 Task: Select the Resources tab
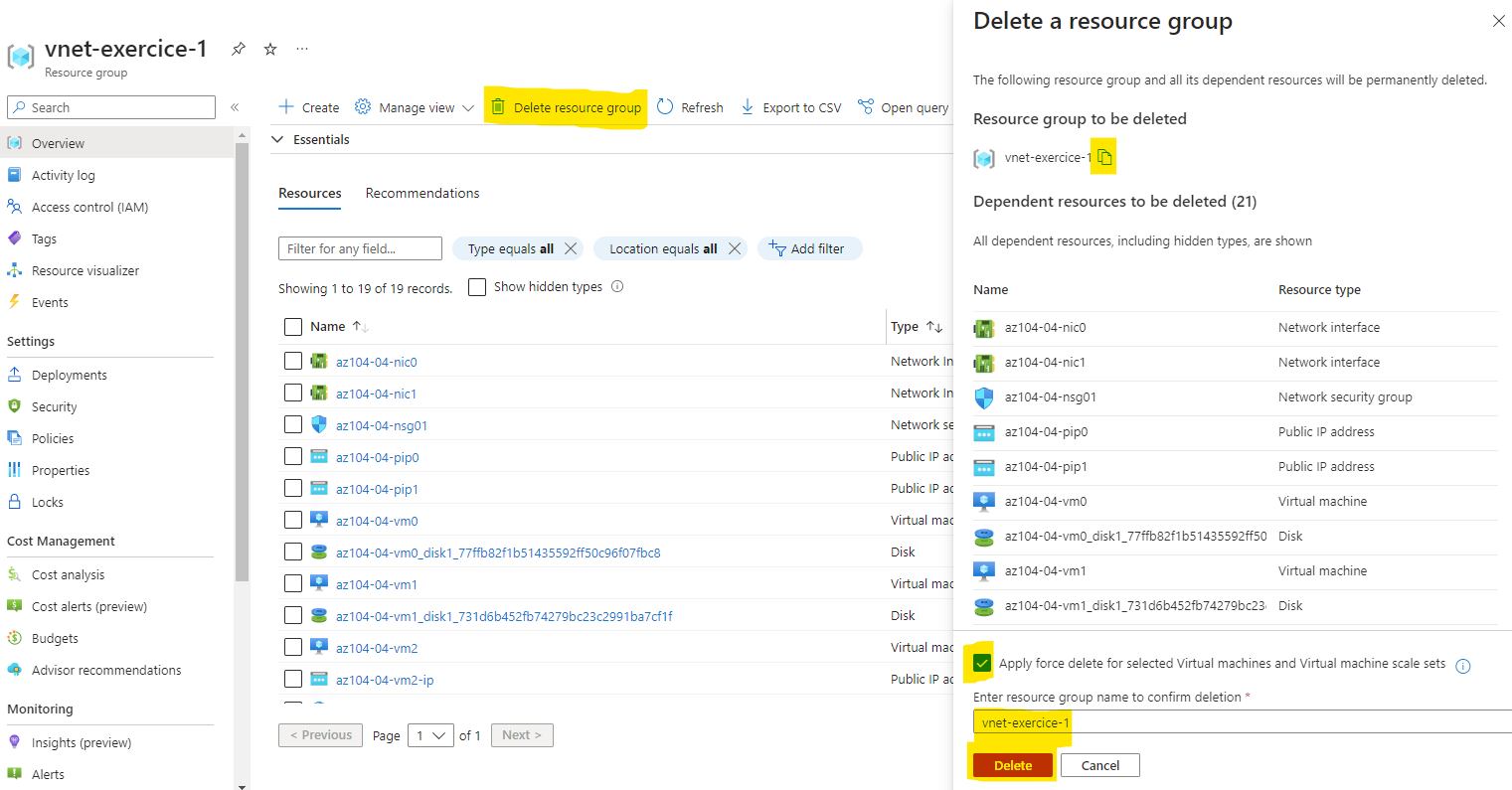click(310, 193)
